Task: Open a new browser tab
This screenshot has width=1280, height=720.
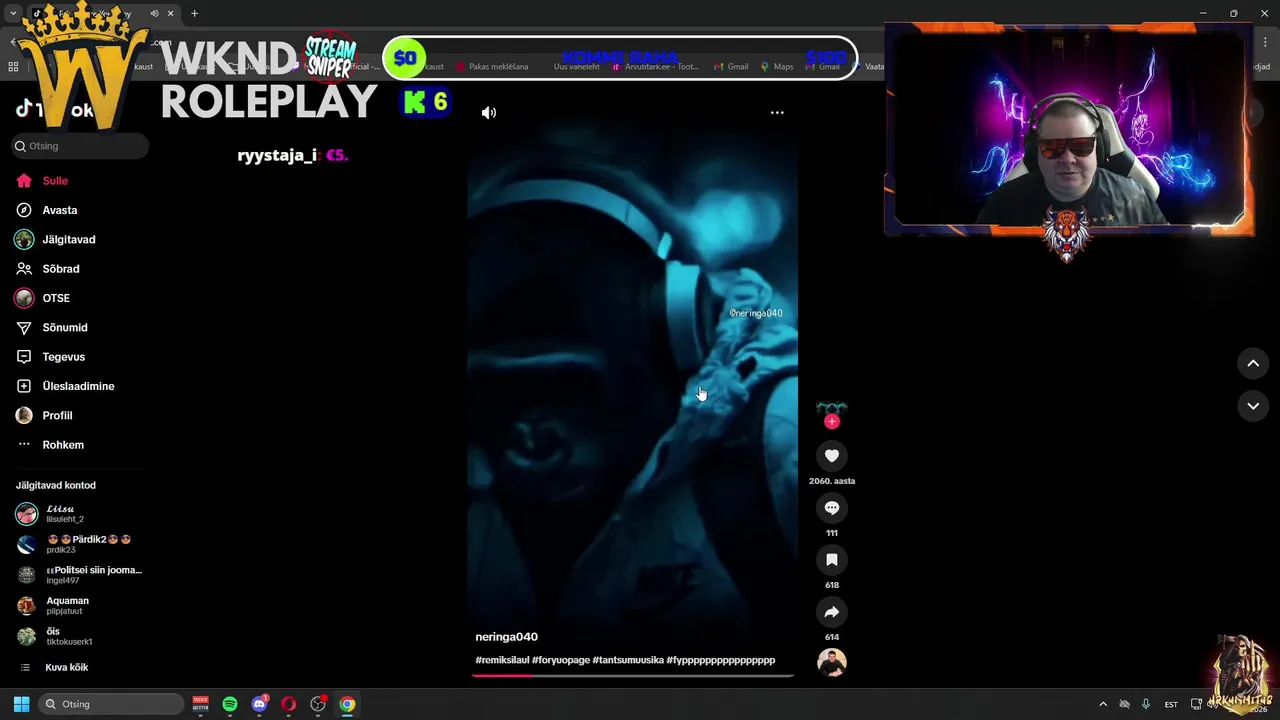Action: click(194, 13)
